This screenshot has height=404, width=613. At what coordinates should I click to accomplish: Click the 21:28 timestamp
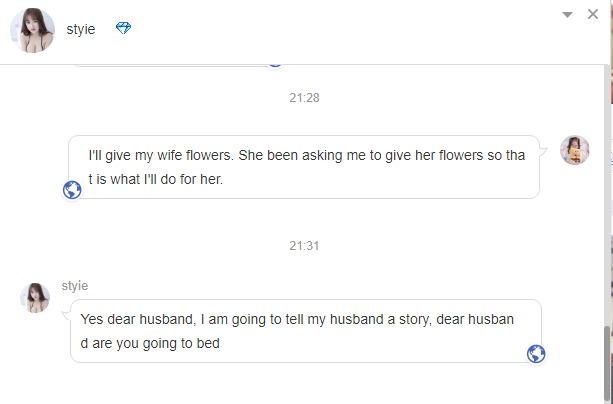[304, 98]
